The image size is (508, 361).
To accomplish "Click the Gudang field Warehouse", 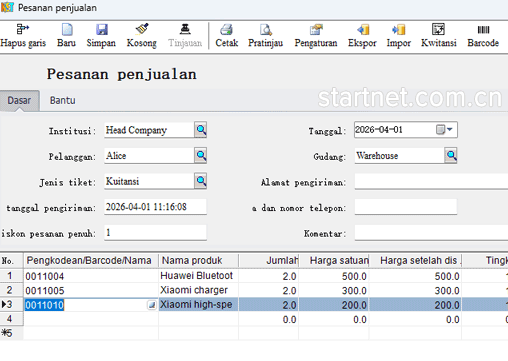I will [x=399, y=156].
